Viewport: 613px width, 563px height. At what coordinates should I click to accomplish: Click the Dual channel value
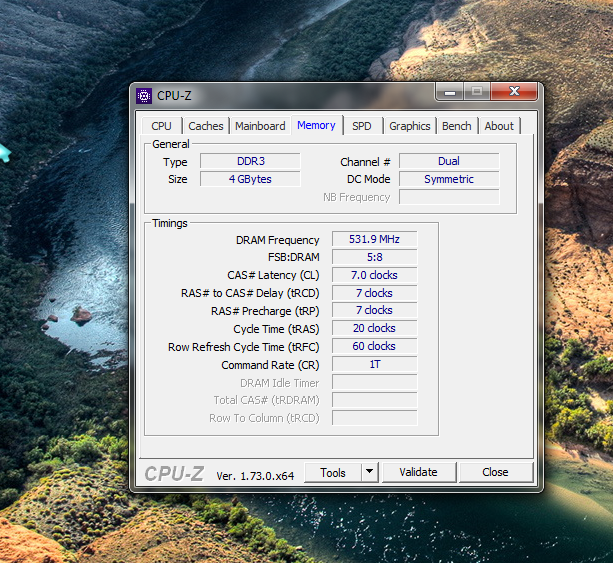(449, 161)
